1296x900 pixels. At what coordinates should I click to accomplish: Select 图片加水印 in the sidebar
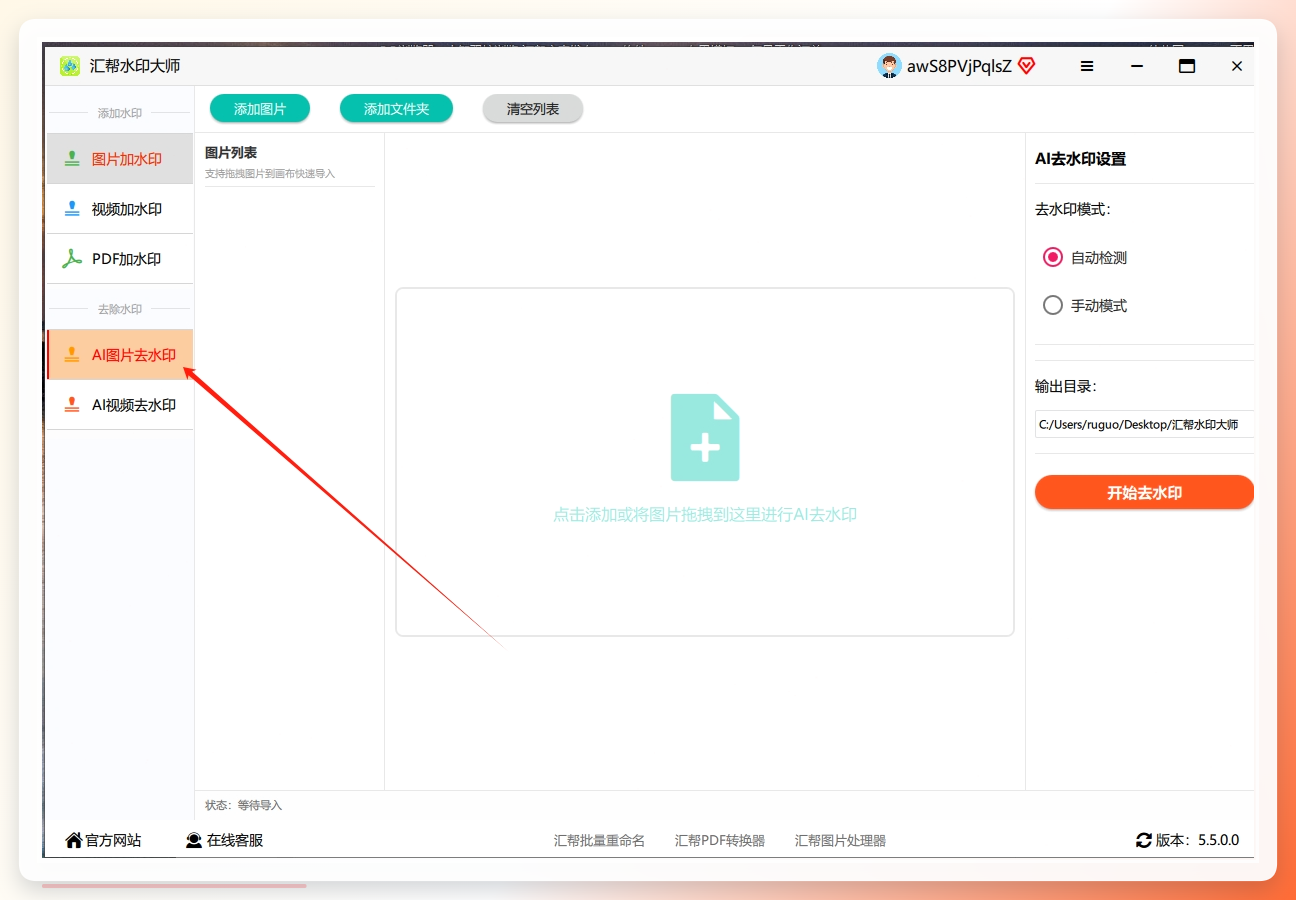coord(120,159)
